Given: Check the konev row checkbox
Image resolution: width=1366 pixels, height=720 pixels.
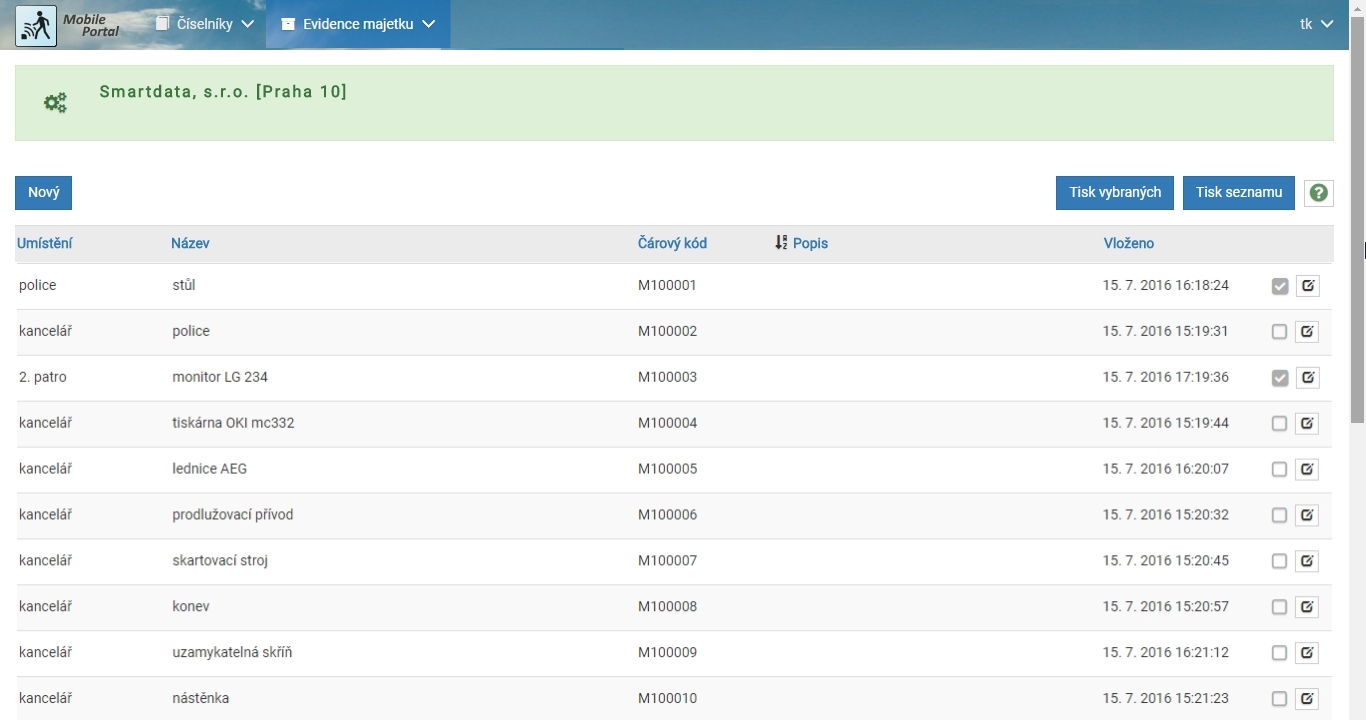Looking at the screenshot, I should (x=1279, y=607).
